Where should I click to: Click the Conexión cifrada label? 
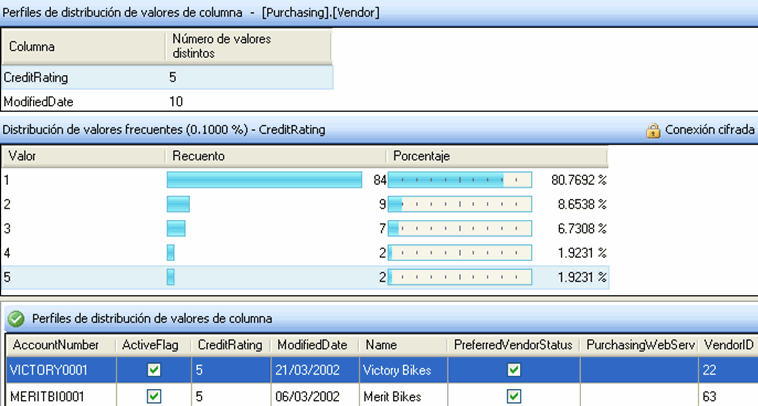tap(709, 130)
